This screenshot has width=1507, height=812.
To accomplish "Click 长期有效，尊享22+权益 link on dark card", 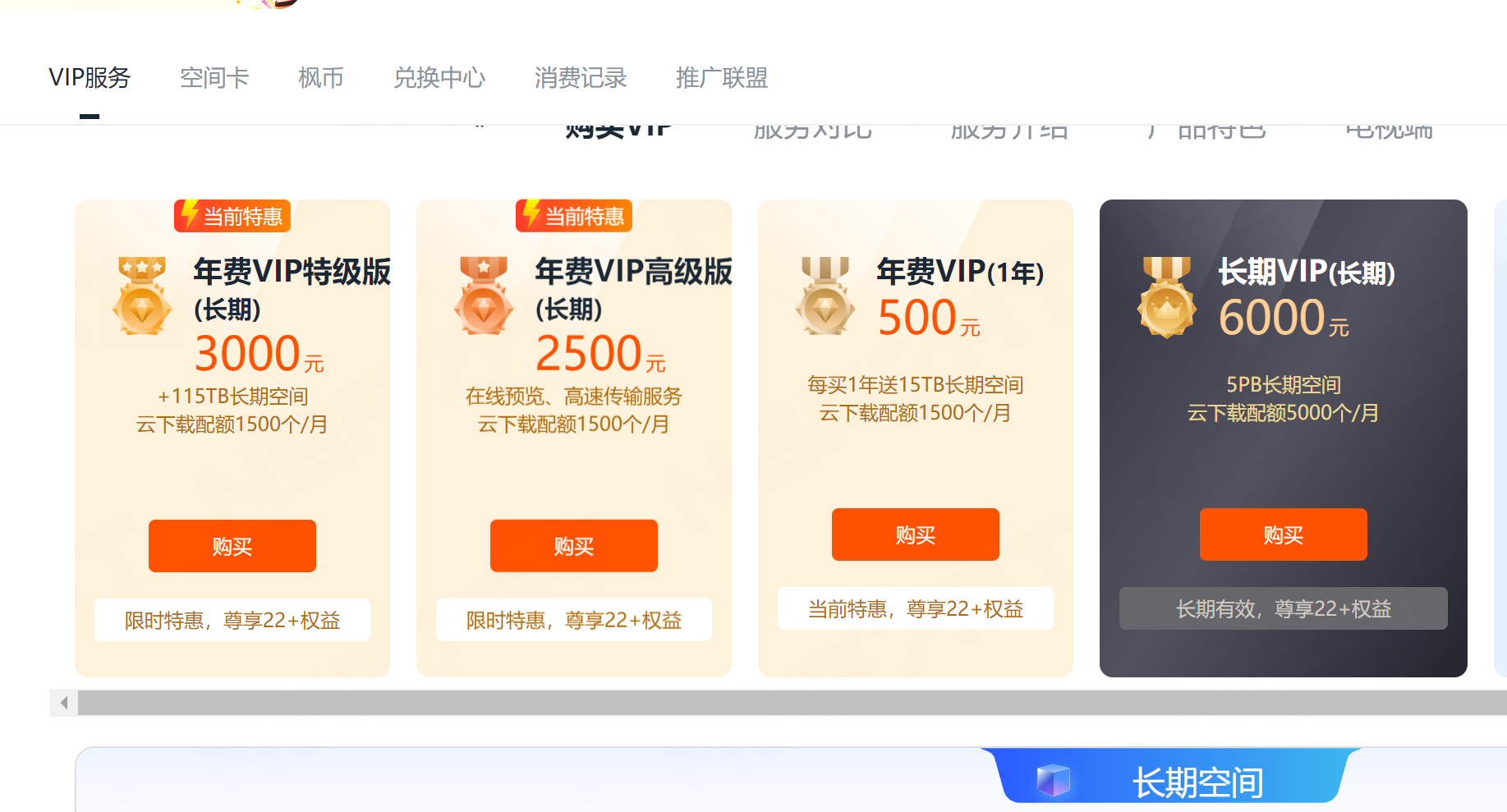I will click(1284, 608).
